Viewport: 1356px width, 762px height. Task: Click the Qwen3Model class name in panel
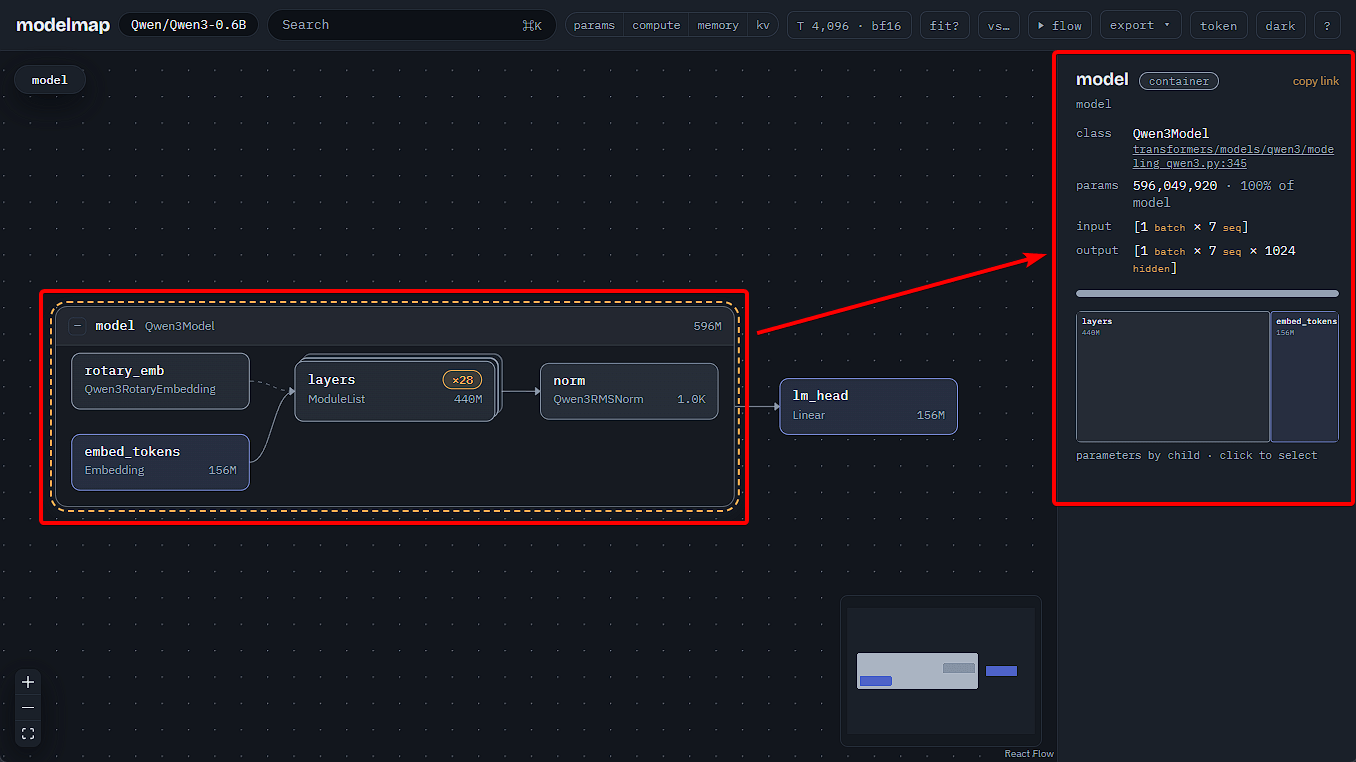click(x=1170, y=133)
